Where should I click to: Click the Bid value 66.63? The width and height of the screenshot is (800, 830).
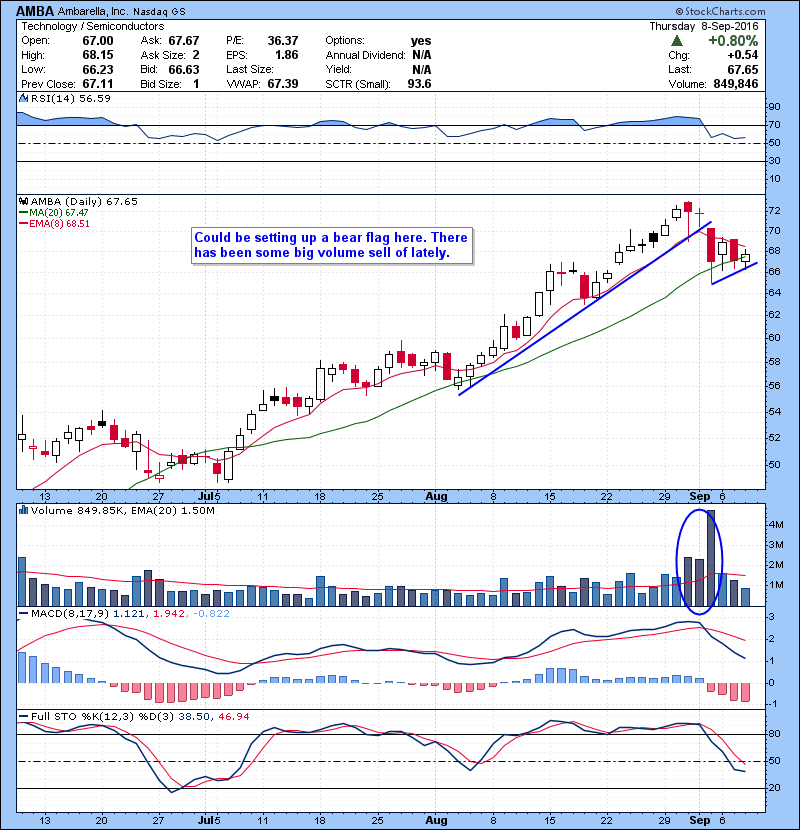[x=184, y=69]
